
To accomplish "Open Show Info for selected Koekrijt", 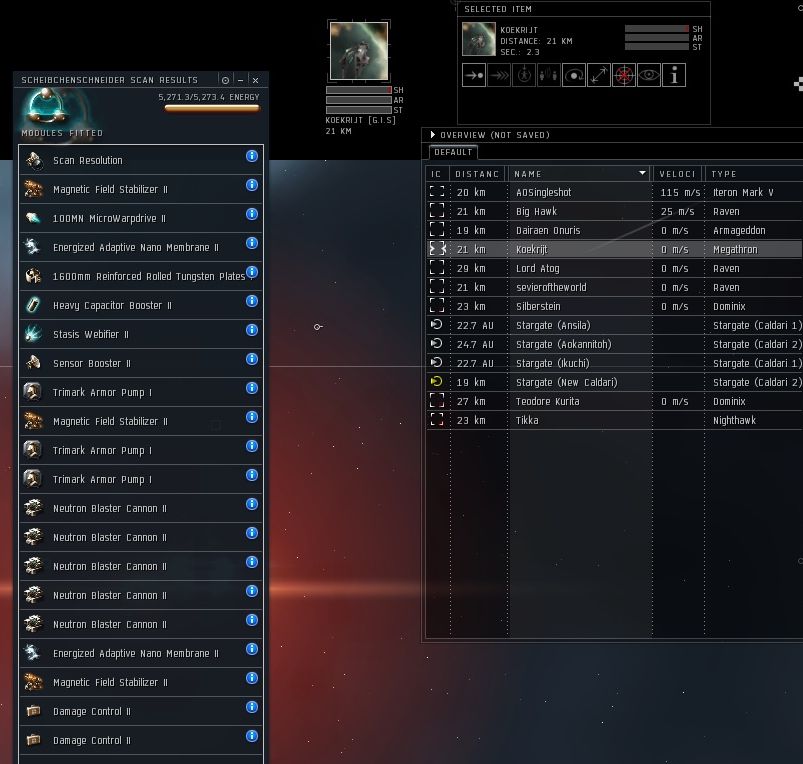I will [x=674, y=75].
